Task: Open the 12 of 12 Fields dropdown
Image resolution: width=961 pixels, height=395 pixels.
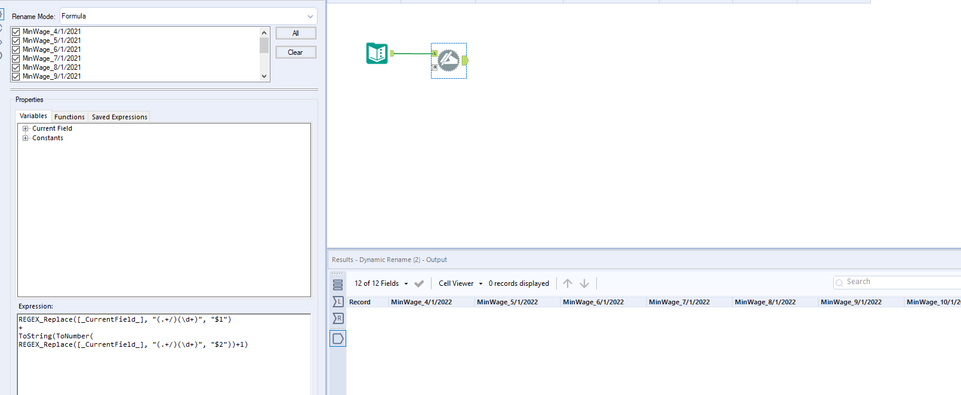Action: coord(381,283)
